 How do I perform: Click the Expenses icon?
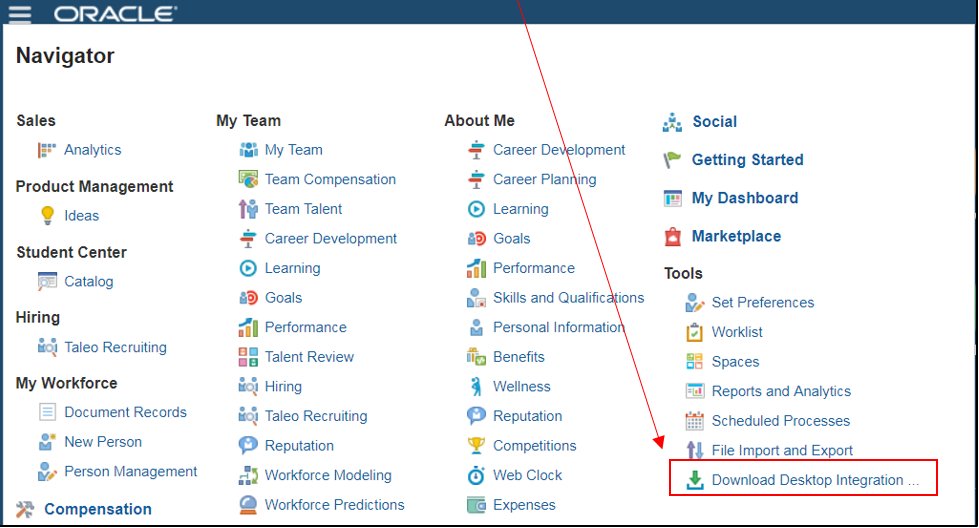click(476, 504)
